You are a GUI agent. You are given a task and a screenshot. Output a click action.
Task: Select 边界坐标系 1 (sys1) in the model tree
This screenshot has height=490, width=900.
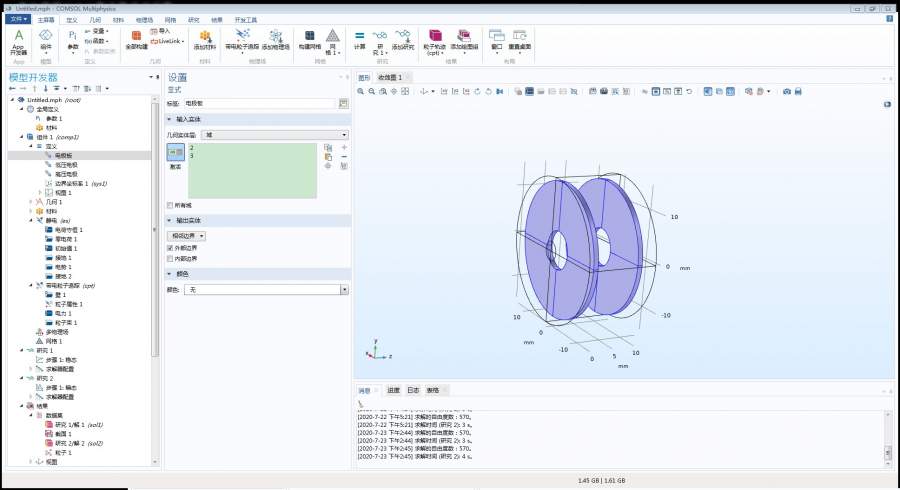click(80, 184)
